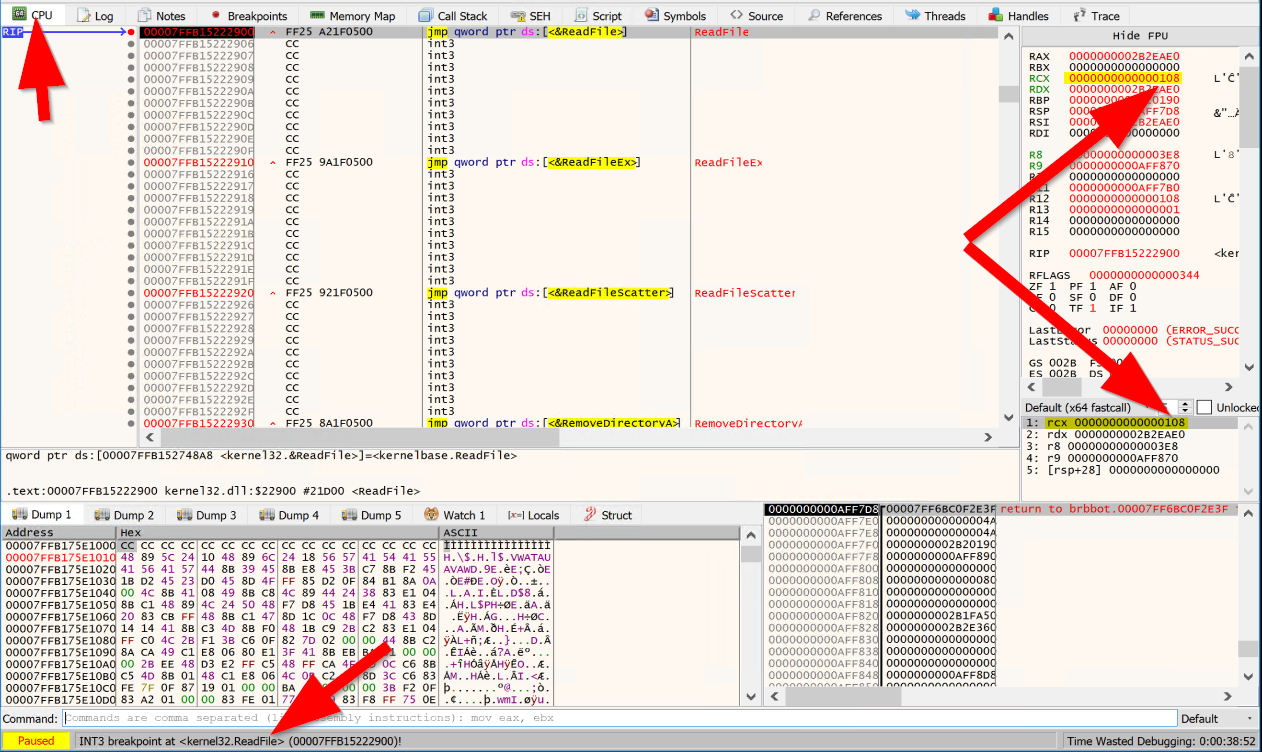The image size is (1262, 752).
Task: Open the Log tab
Action: point(95,16)
